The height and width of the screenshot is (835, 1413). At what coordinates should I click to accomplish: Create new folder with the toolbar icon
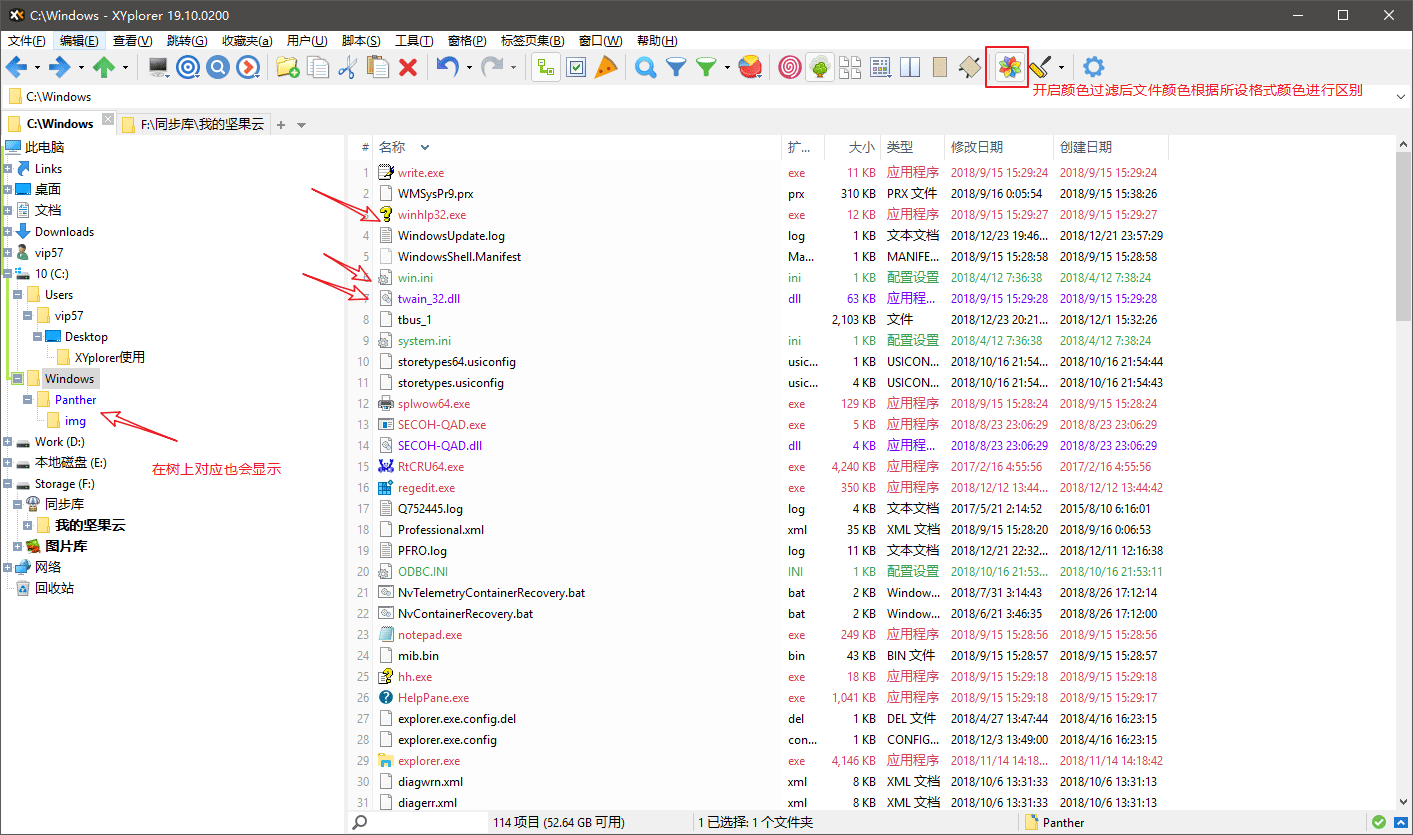(288, 67)
